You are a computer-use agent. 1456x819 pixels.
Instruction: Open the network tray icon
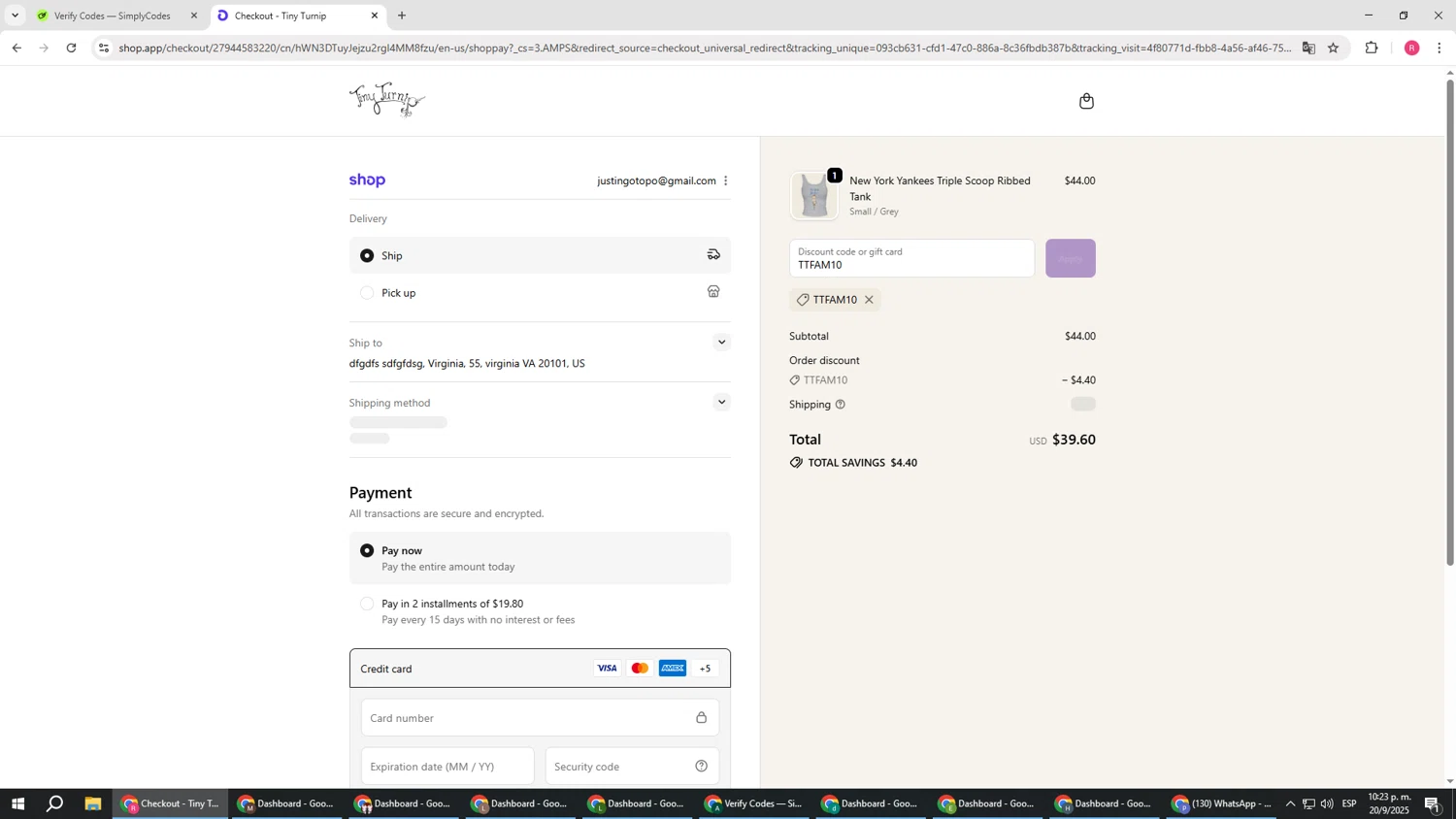1308,803
